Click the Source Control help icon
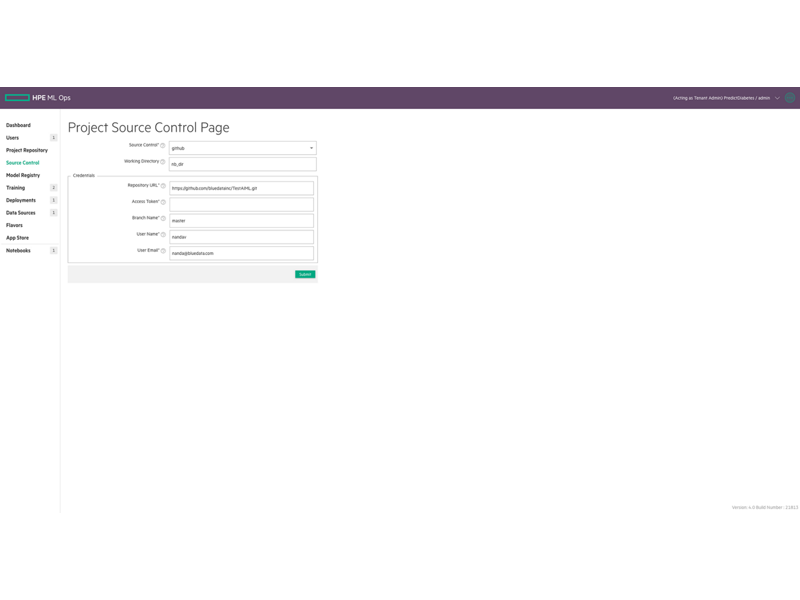The image size is (800, 600). point(163,145)
